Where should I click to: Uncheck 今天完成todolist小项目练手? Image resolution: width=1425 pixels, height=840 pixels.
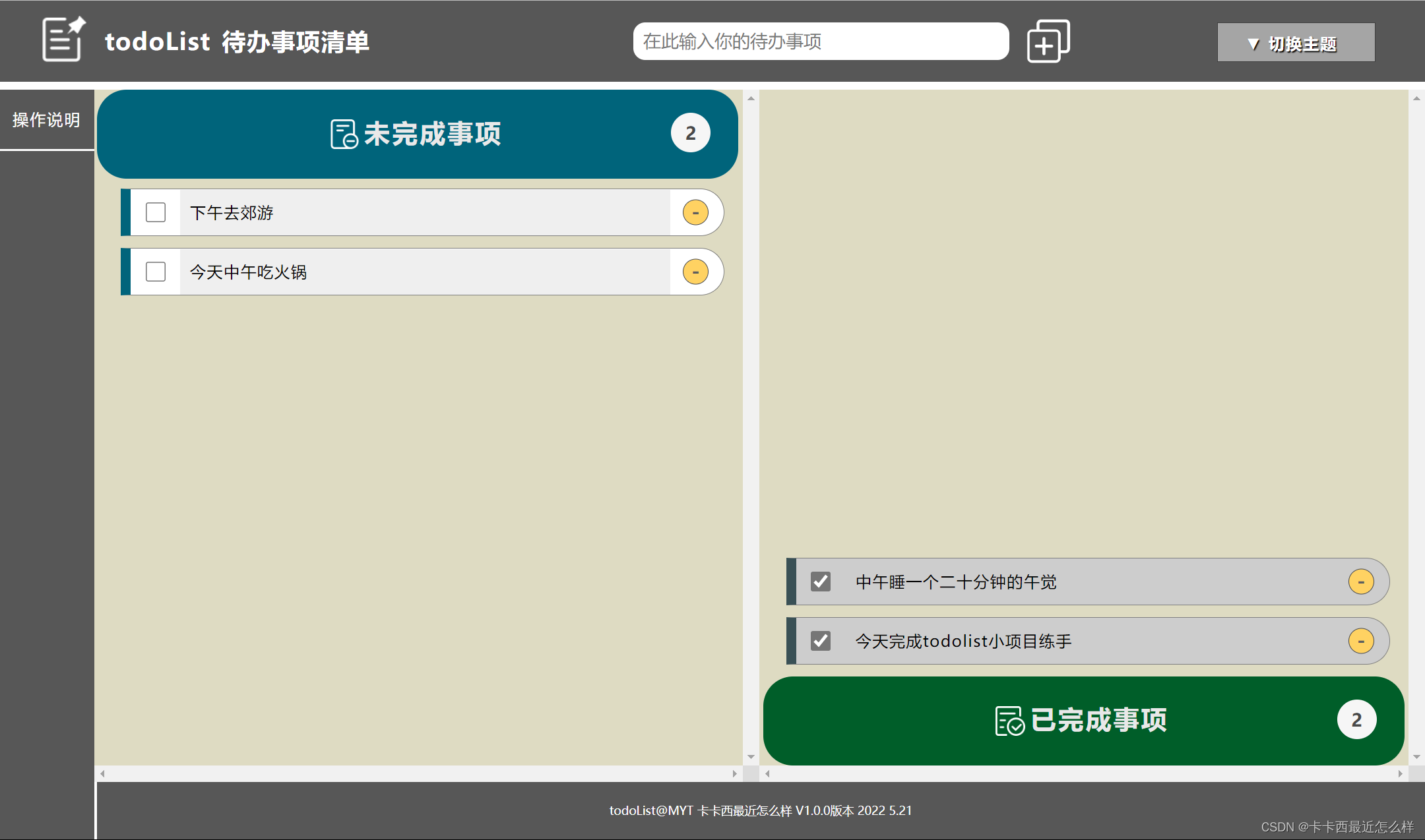(x=820, y=640)
